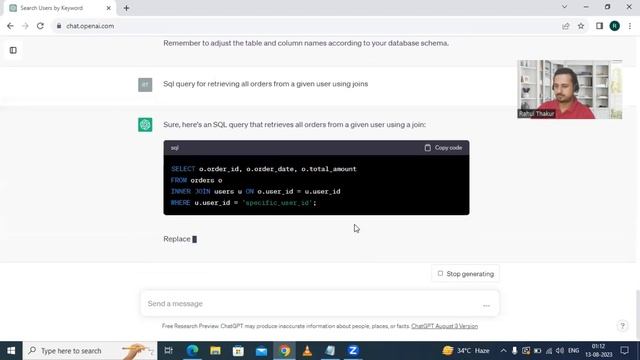Open the notifications center icon

coord(624,351)
